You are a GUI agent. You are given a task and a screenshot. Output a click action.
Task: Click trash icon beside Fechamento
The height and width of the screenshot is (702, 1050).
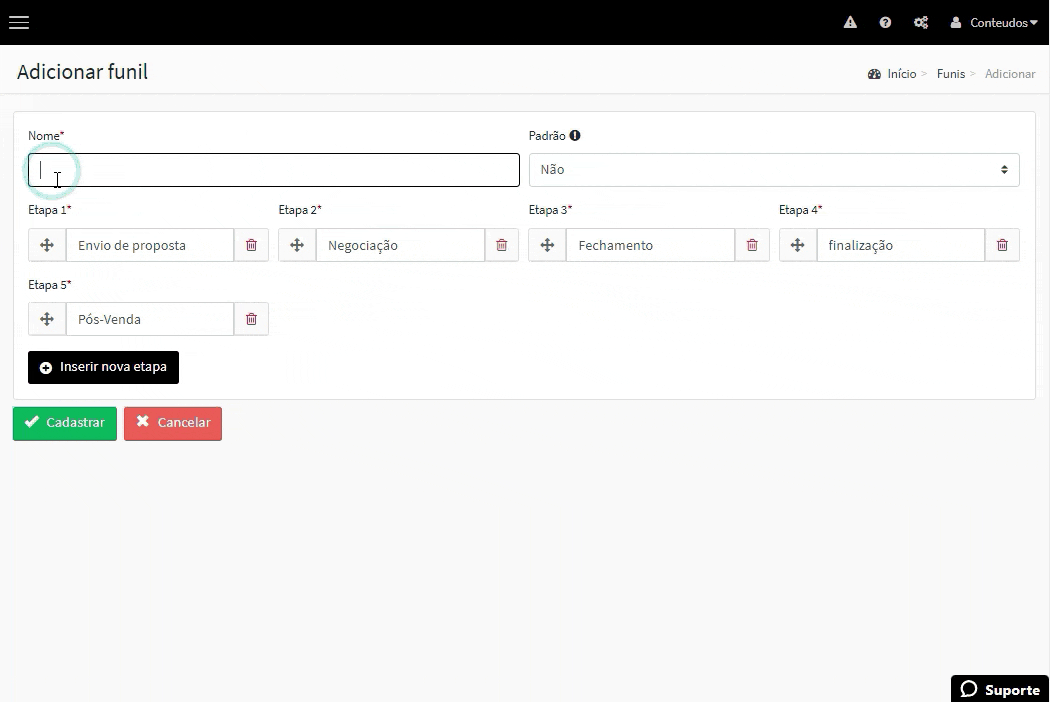(x=752, y=245)
